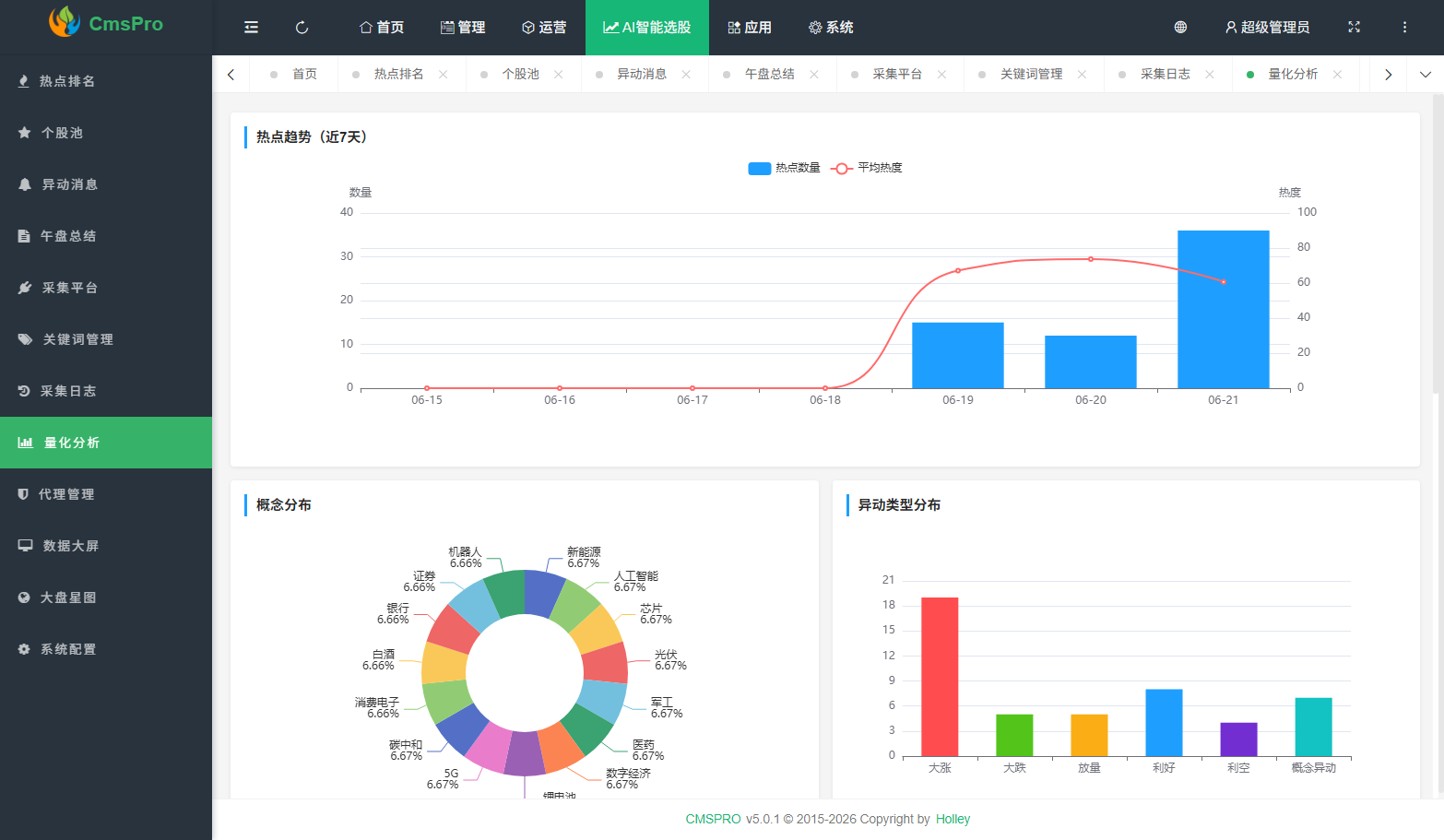
Task: Open 采集日志 sidebar item
Action: pos(106,391)
